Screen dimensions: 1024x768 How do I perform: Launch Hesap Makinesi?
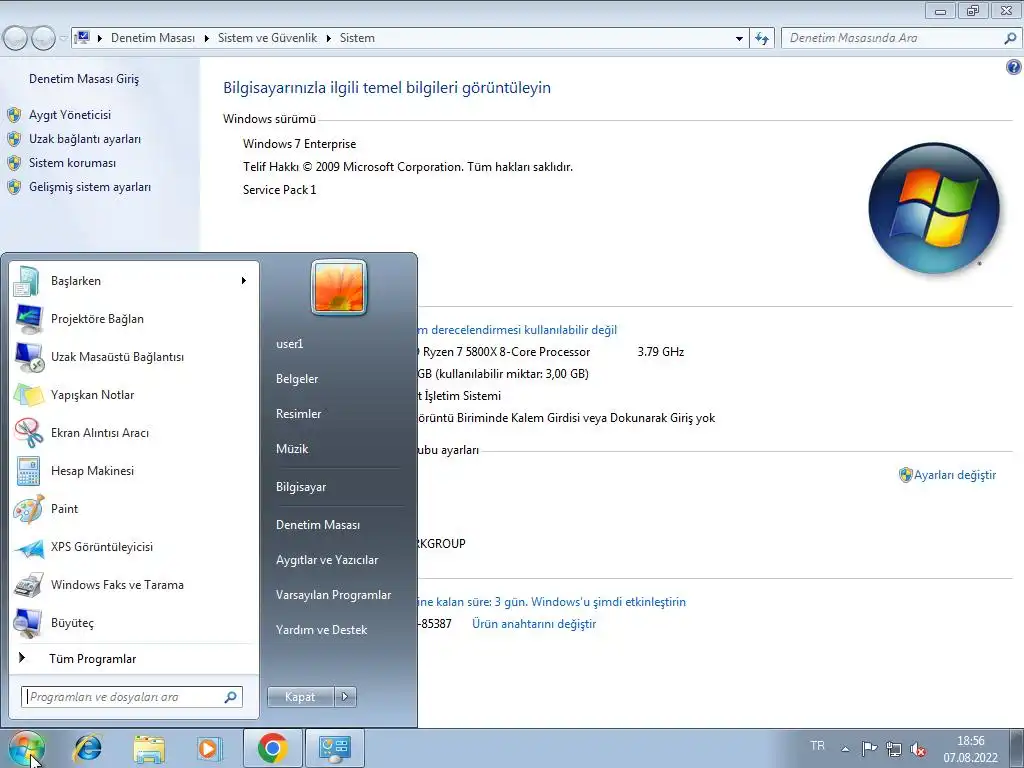click(133, 470)
